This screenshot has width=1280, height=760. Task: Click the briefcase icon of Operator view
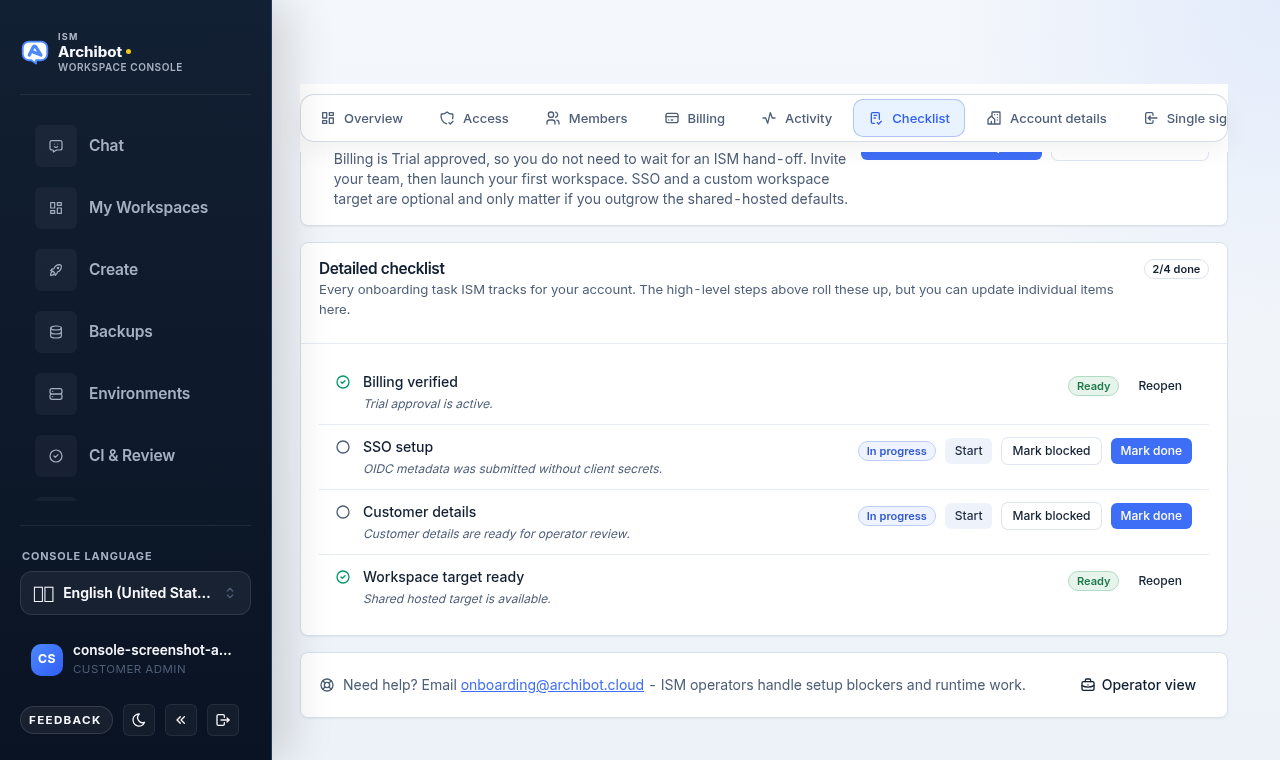[x=1088, y=685]
